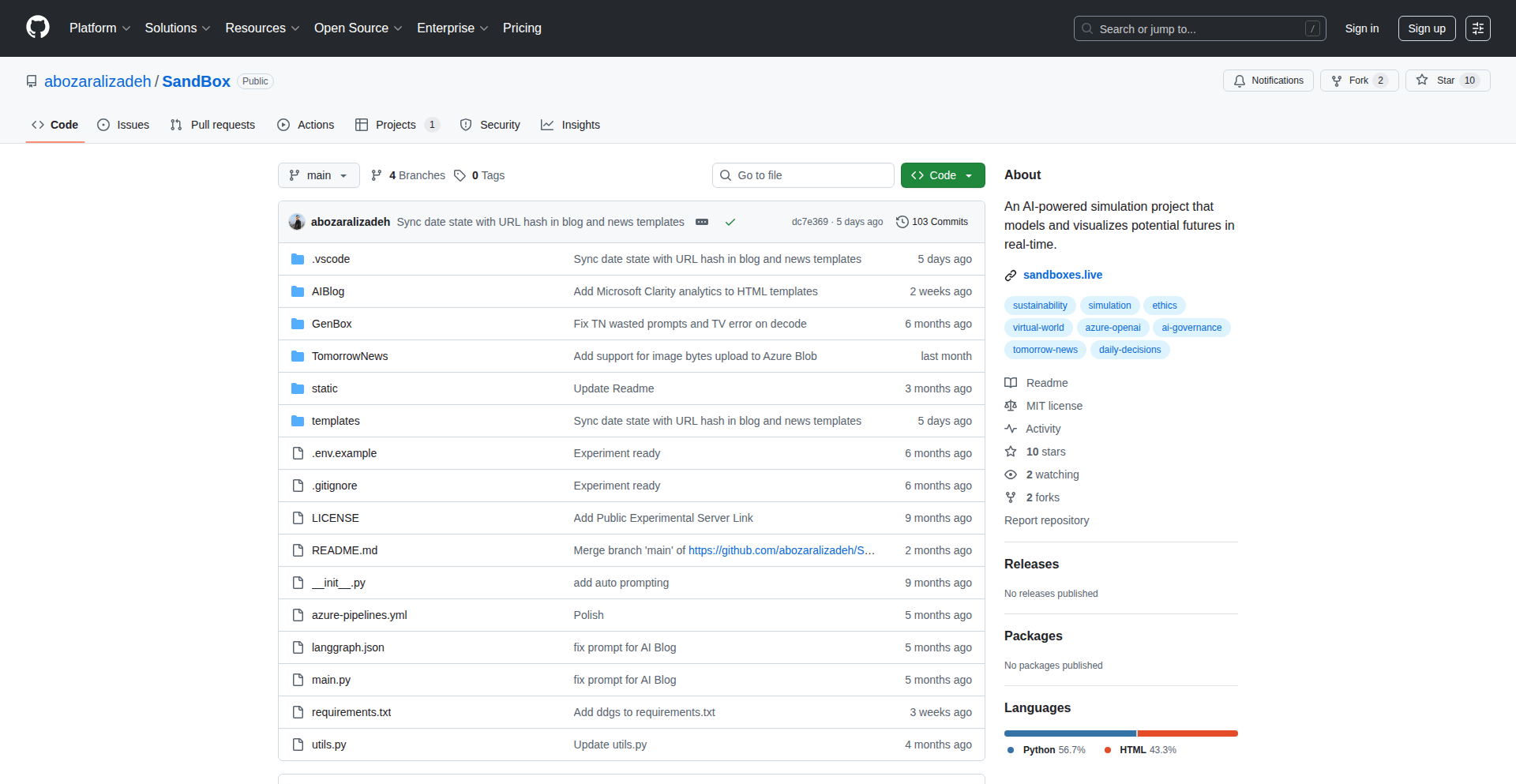Select the utils.py file icon
Image resolution: width=1516 pixels, height=784 pixels.
298,745
